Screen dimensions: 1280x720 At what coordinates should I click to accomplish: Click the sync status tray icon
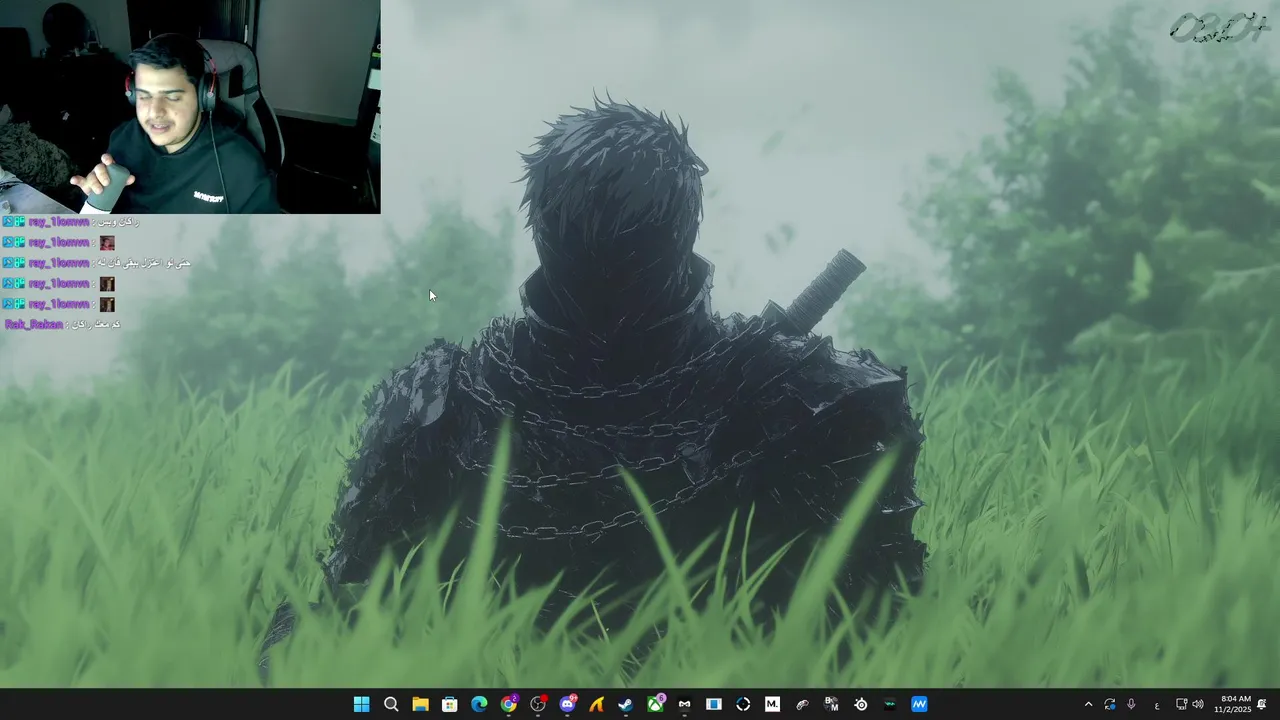(1109, 705)
